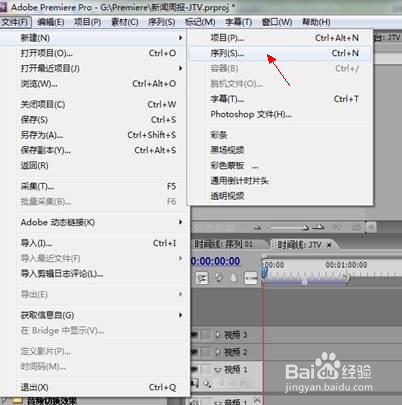The image size is (402, 405).
Task: Open the 项目(P) menu in the menu bar
Action: 88,22
